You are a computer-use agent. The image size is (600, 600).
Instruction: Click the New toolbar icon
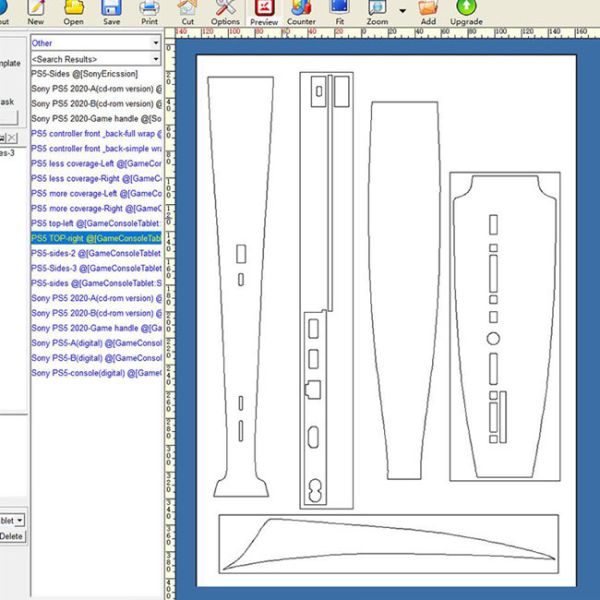point(36,12)
